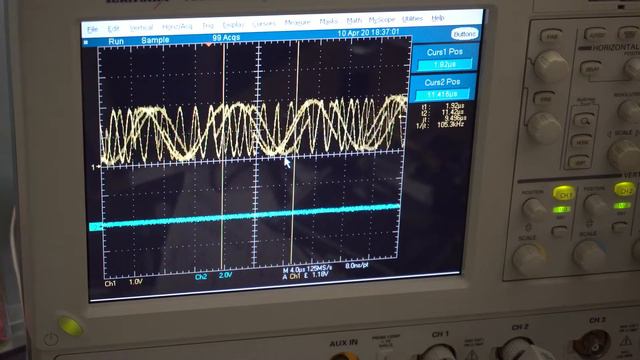Select the Curs2 Pos value field
This screenshot has width=640, height=360.
(x=442, y=95)
